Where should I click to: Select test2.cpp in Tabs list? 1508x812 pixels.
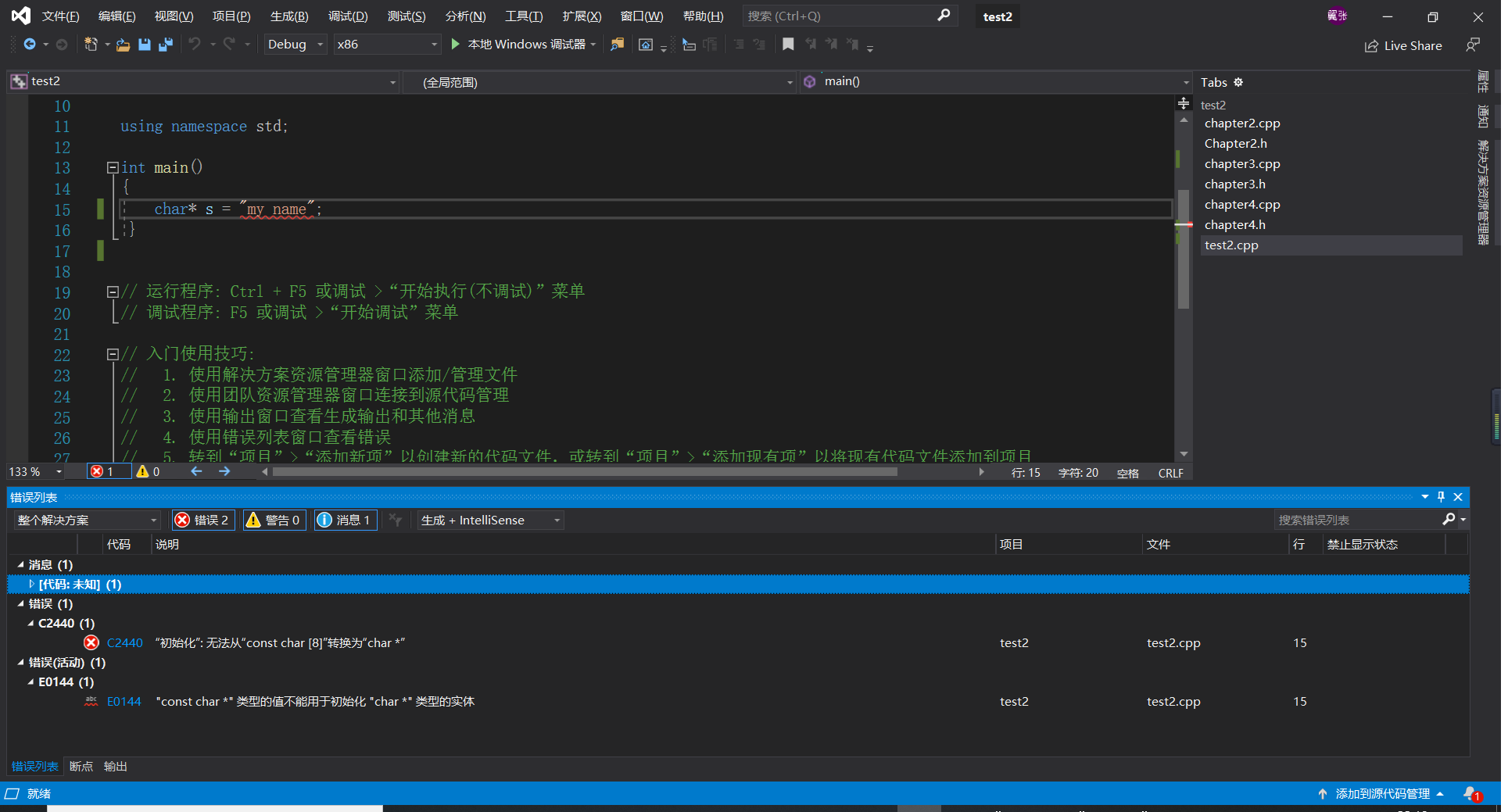(x=1331, y=245)
